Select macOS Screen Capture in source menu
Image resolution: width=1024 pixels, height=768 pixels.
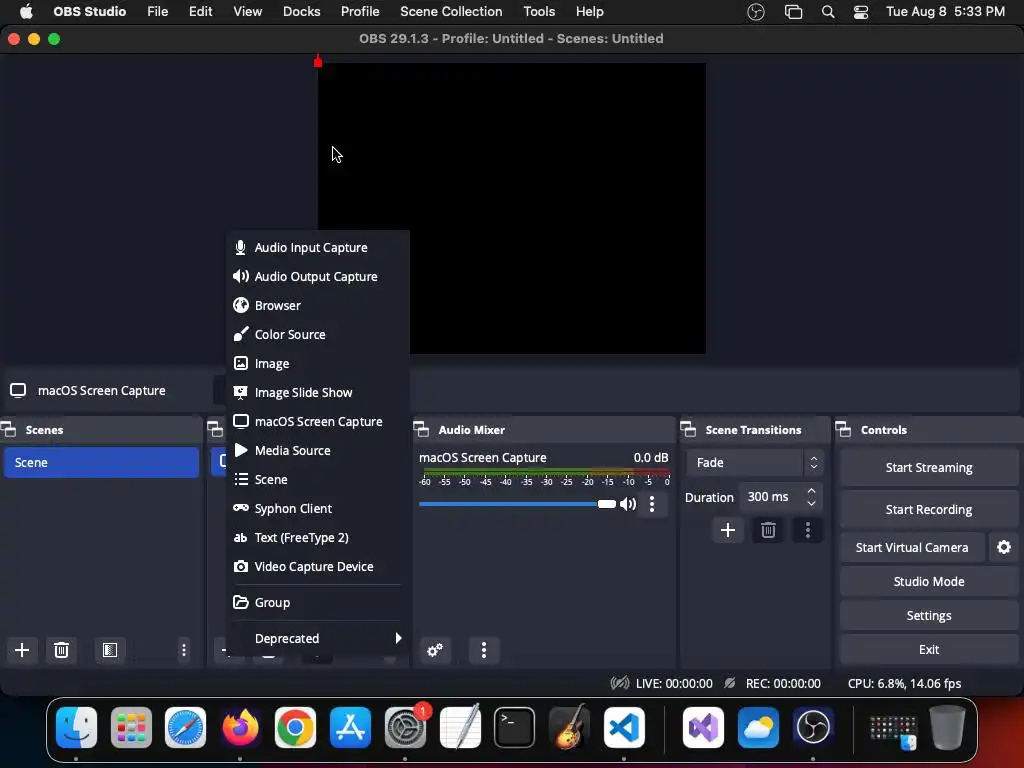tap(317, 421)
